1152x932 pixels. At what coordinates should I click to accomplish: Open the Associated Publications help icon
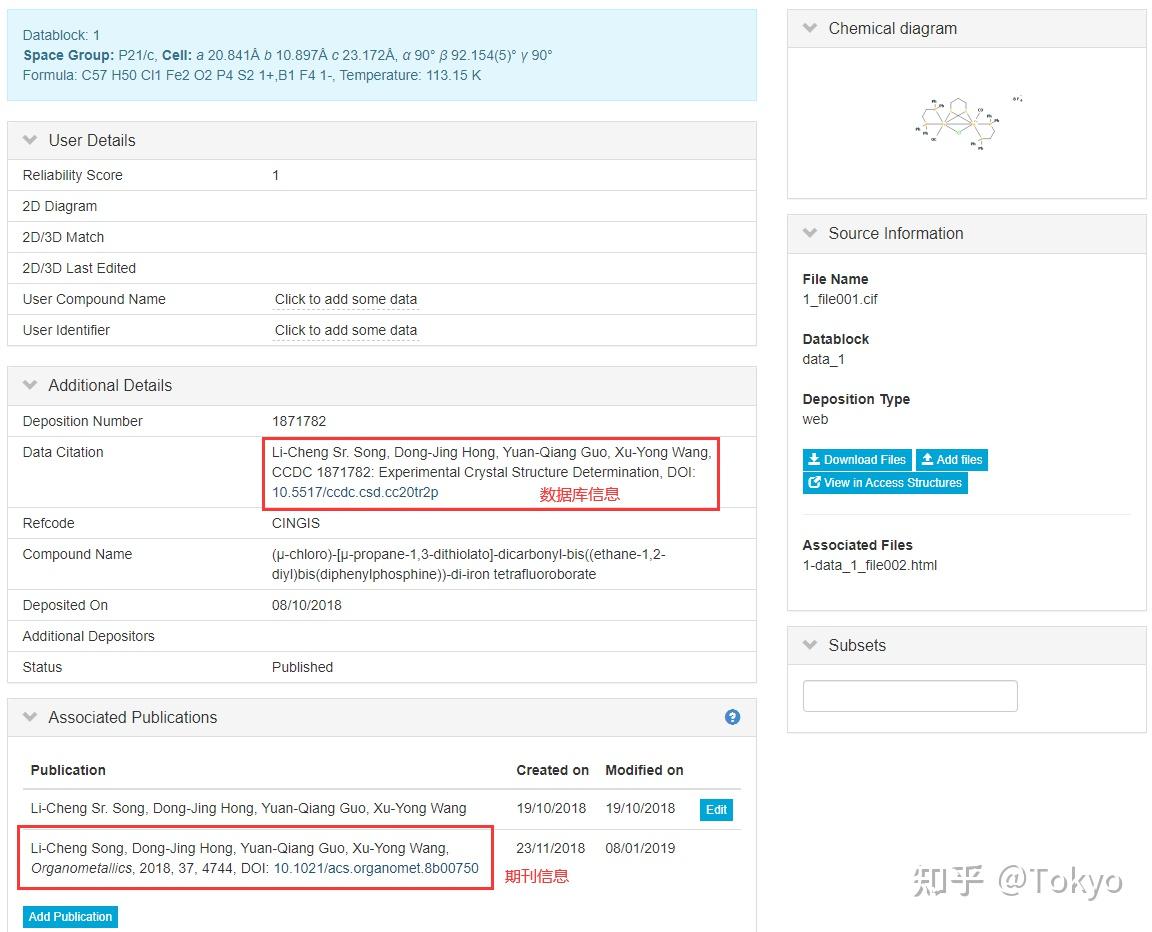click(x=732, y=717)
